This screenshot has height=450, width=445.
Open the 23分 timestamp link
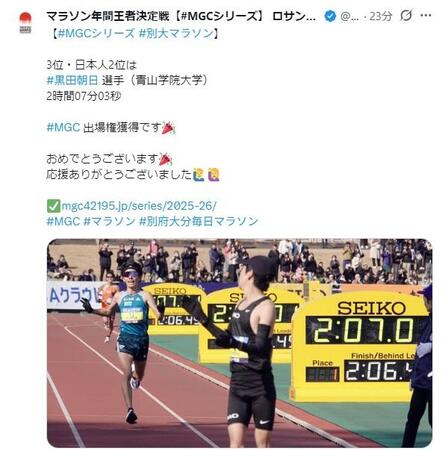point(380,16)
